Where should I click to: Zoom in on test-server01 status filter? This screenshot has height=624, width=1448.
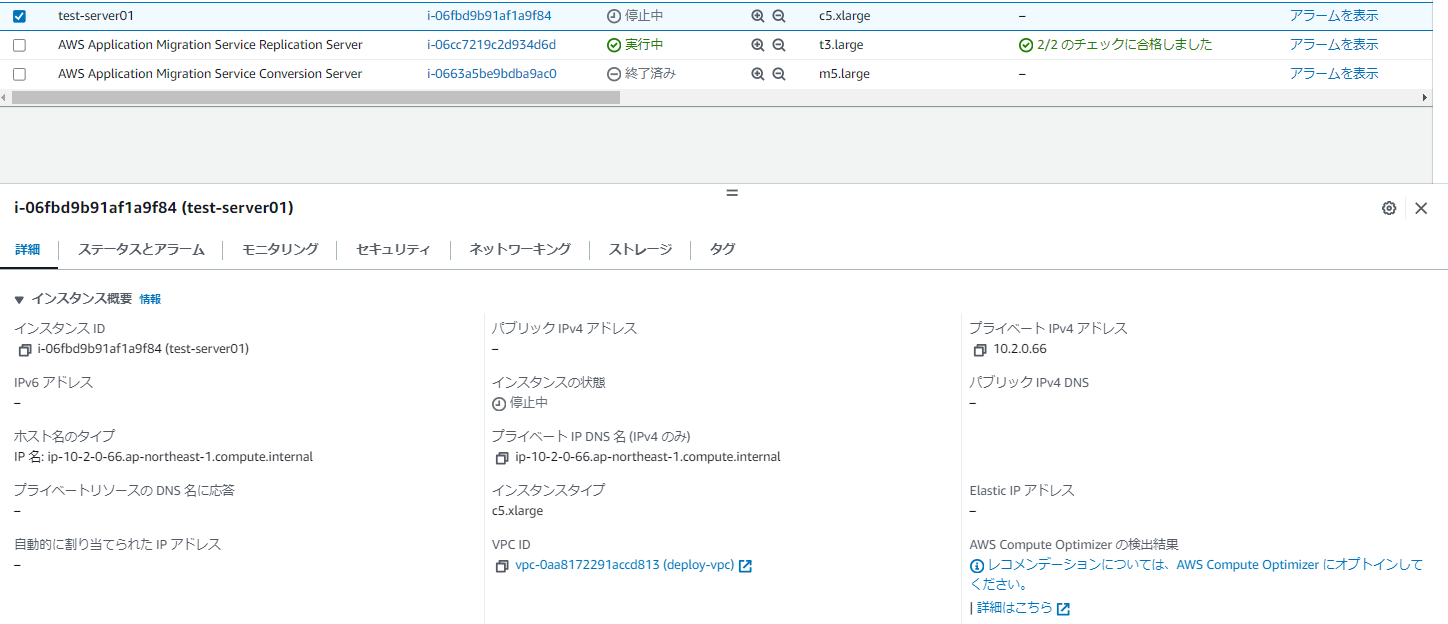tap(758, 16)
